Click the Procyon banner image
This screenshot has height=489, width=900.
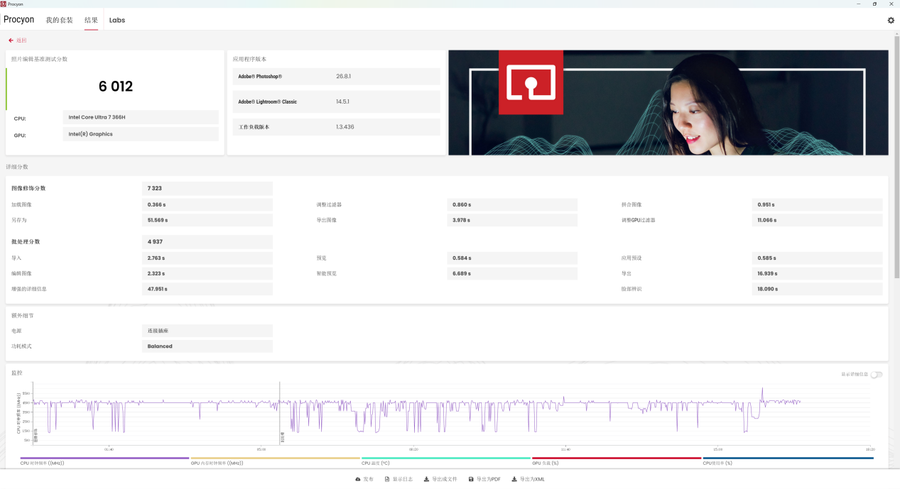click(x=668, y=102)
